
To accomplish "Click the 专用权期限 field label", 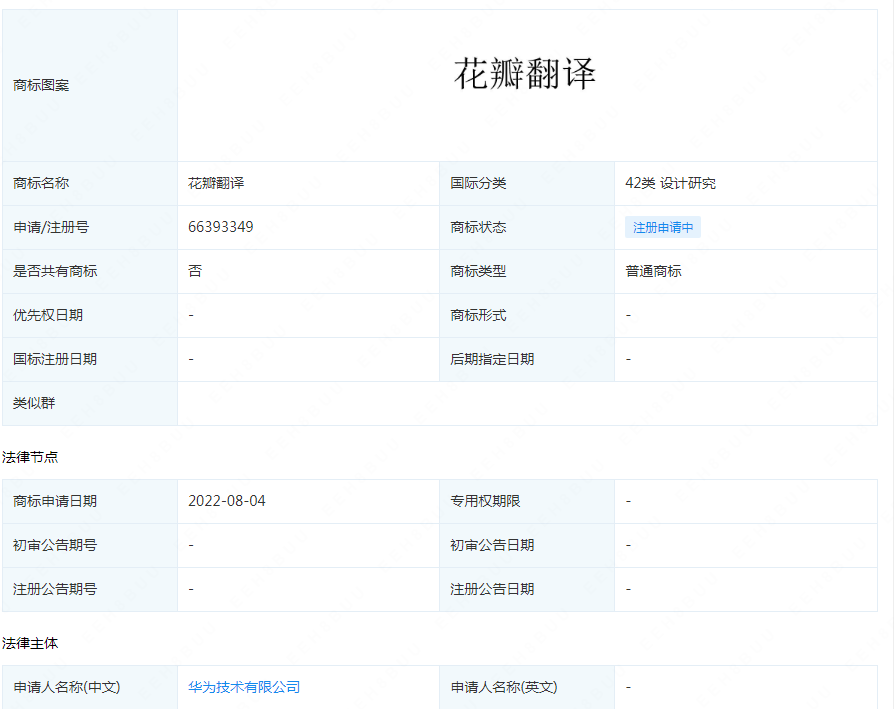I will [x=485, y=501].
